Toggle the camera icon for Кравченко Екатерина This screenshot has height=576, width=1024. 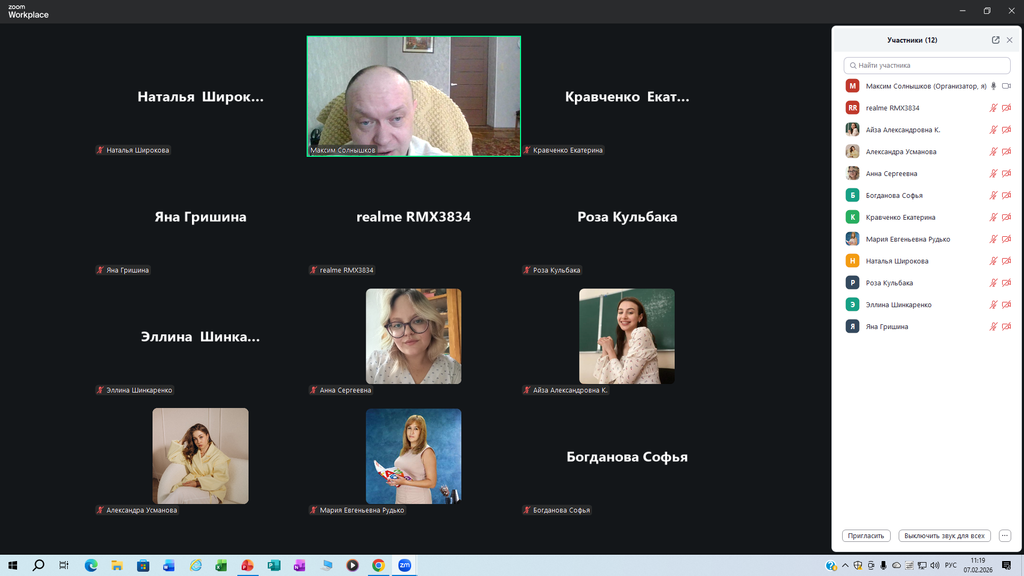(1007, 217)
